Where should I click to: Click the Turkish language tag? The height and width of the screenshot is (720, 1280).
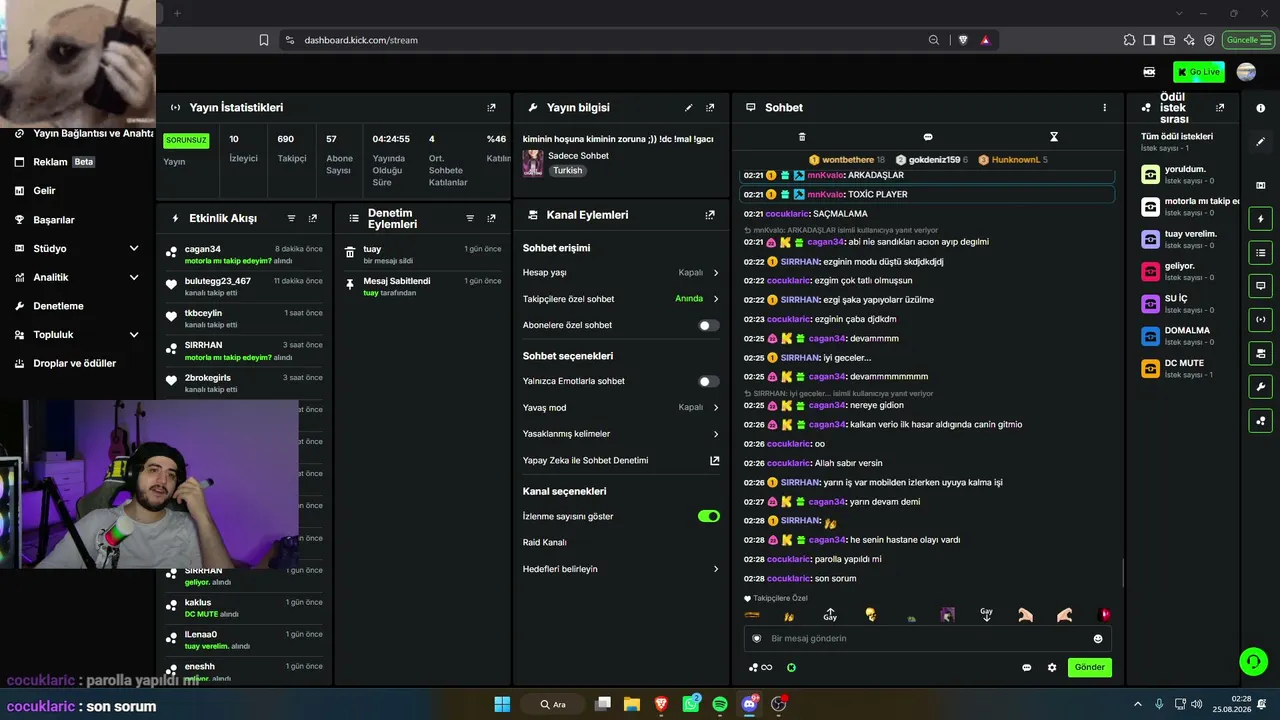point(567,171)
